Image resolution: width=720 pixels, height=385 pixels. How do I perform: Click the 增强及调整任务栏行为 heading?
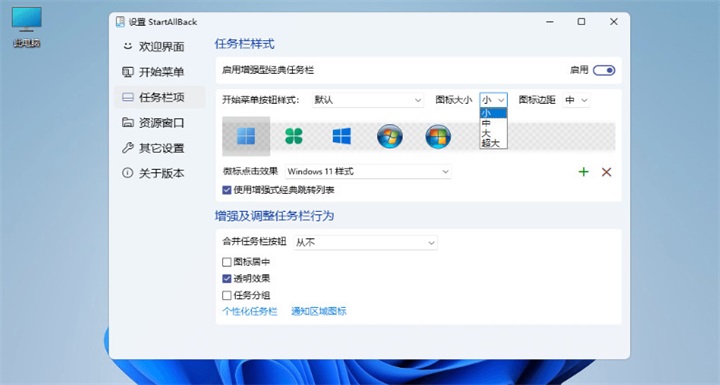tap(275, 216)
